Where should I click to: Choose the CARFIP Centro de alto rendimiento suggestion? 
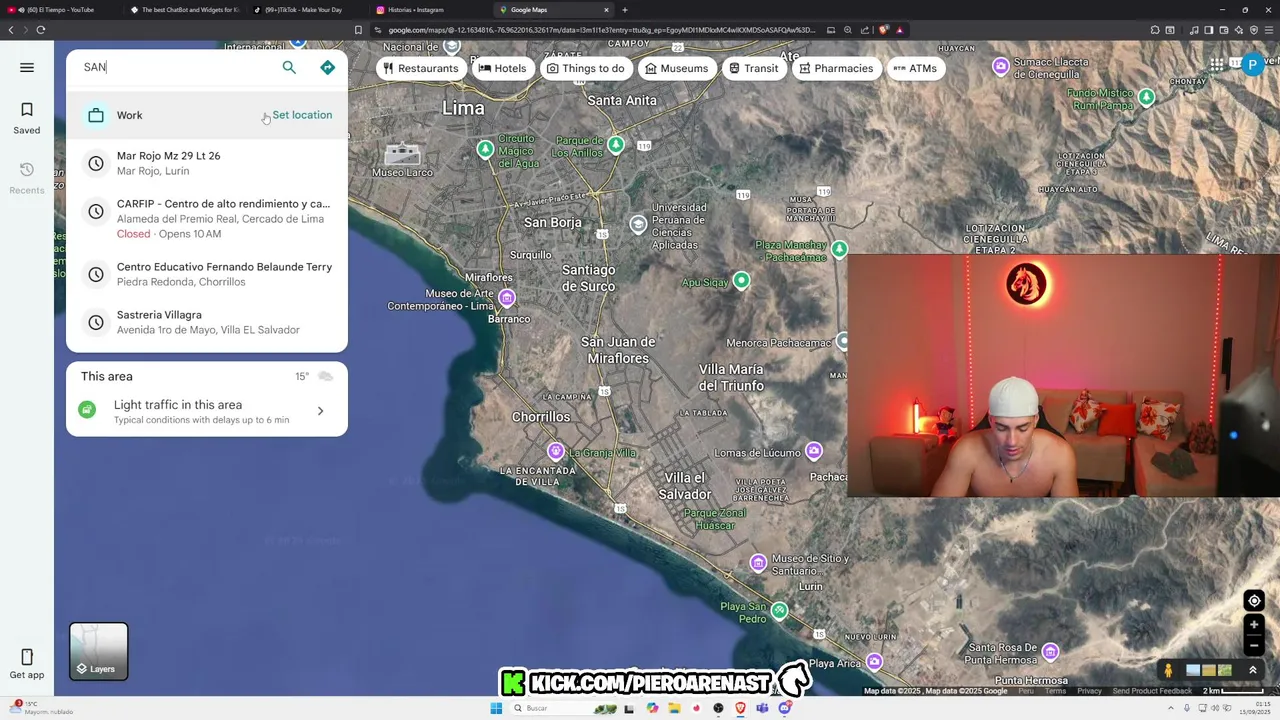pyautogui.click(x=207, y=218)
